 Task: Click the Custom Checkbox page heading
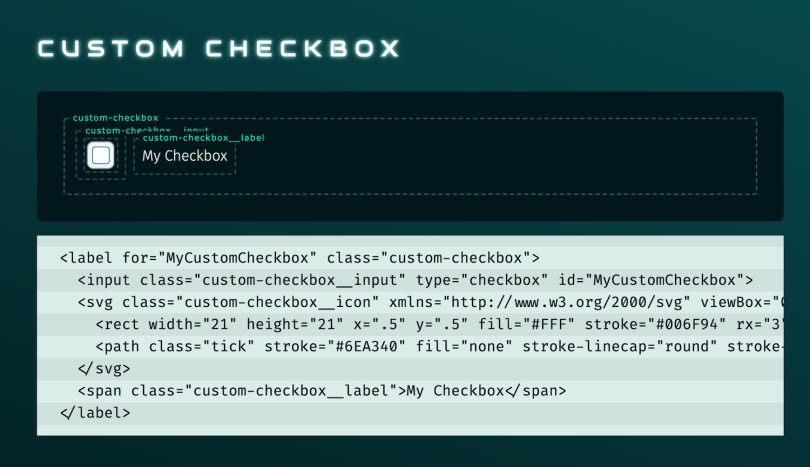click(x=218, y=49)
